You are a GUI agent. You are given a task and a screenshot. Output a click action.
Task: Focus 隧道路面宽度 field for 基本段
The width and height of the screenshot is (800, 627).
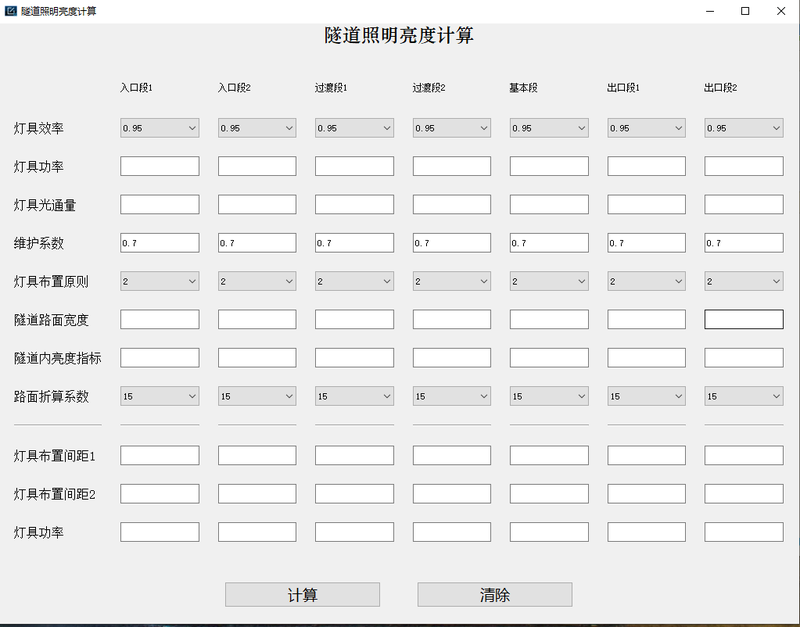pyautogui.click(x=549, y=319)
